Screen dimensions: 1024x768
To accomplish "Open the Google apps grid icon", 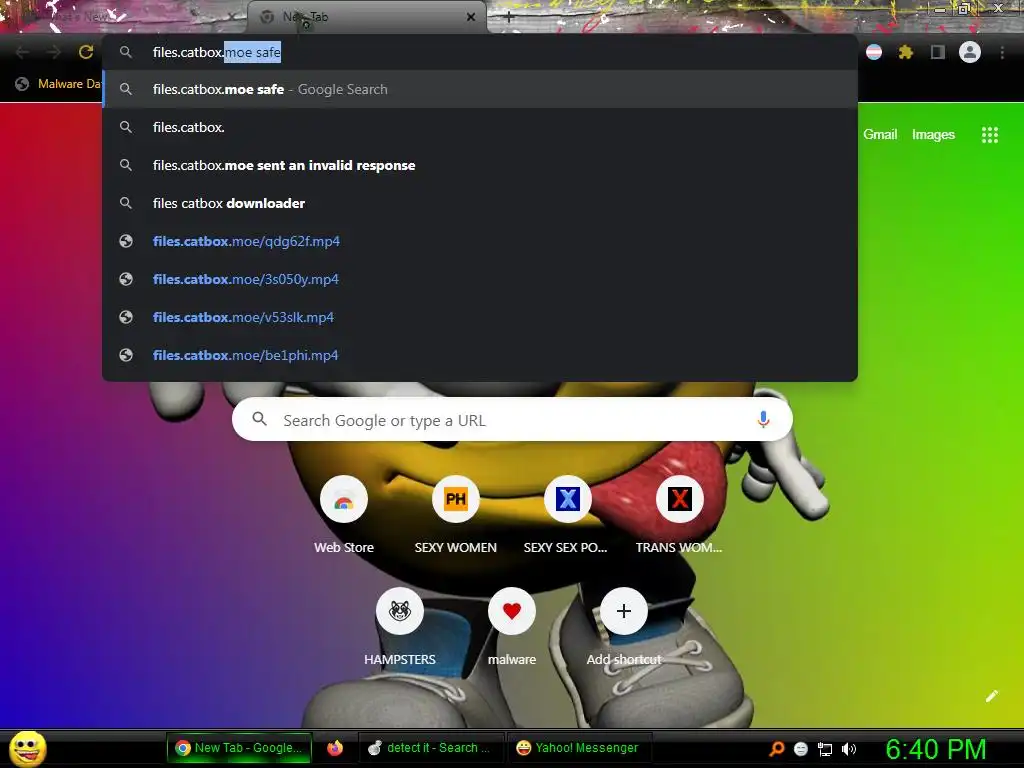I will click(989, 135).
